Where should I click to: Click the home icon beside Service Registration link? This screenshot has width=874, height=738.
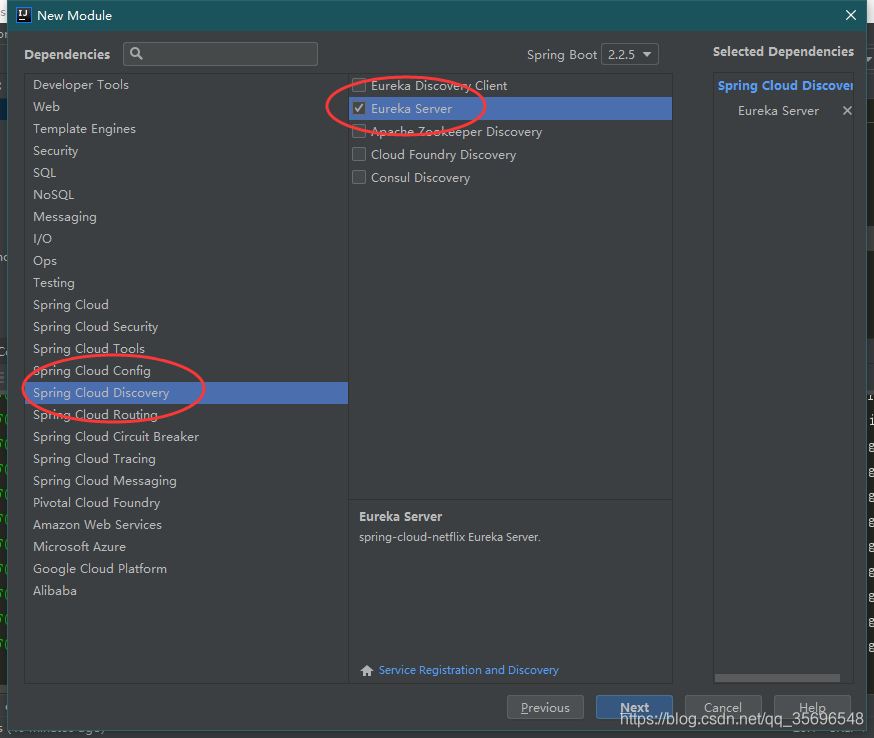[366, 671]
